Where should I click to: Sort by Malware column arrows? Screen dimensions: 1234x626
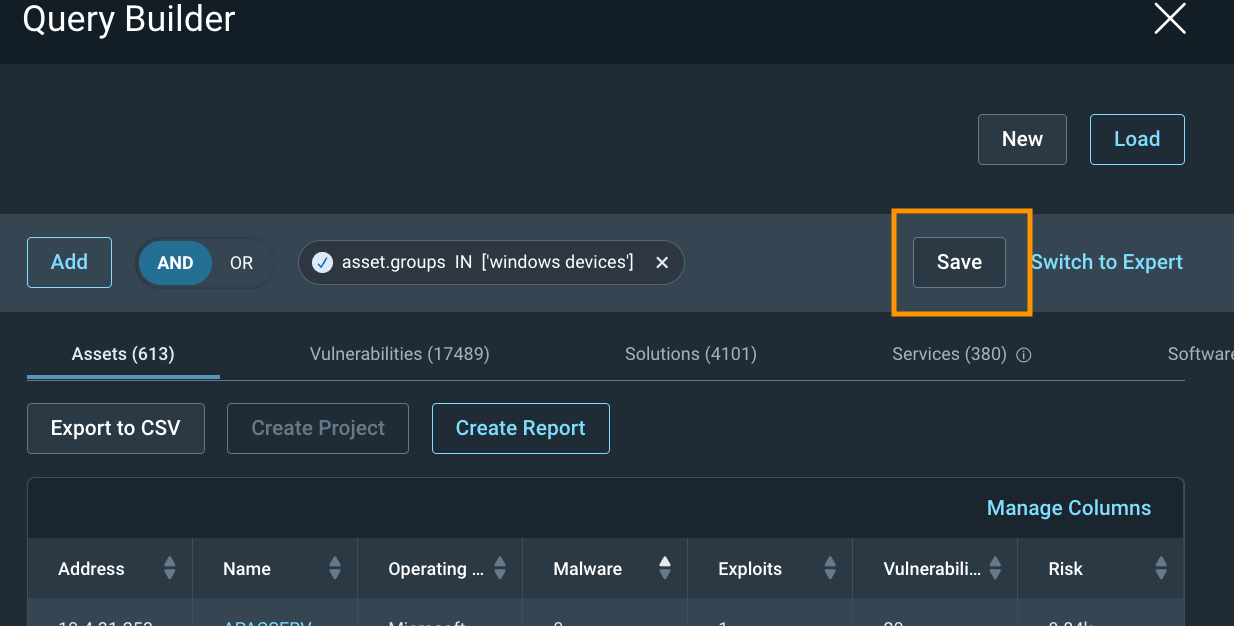665,569
